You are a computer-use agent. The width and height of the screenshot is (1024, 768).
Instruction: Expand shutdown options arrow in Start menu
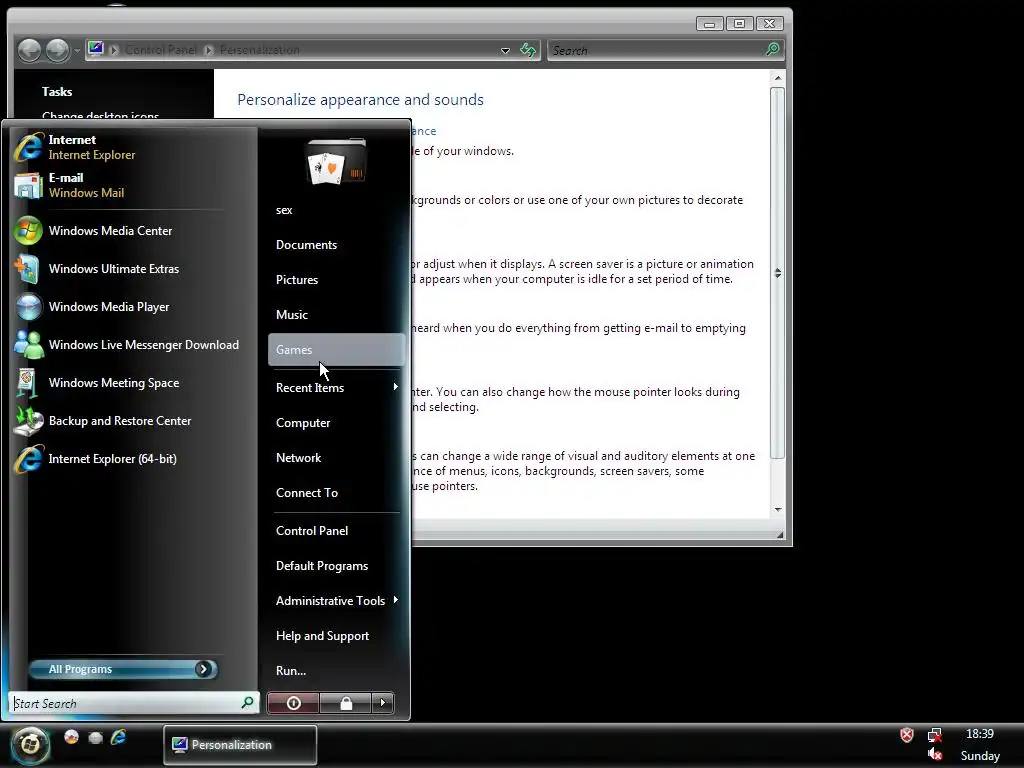point(383,703)
